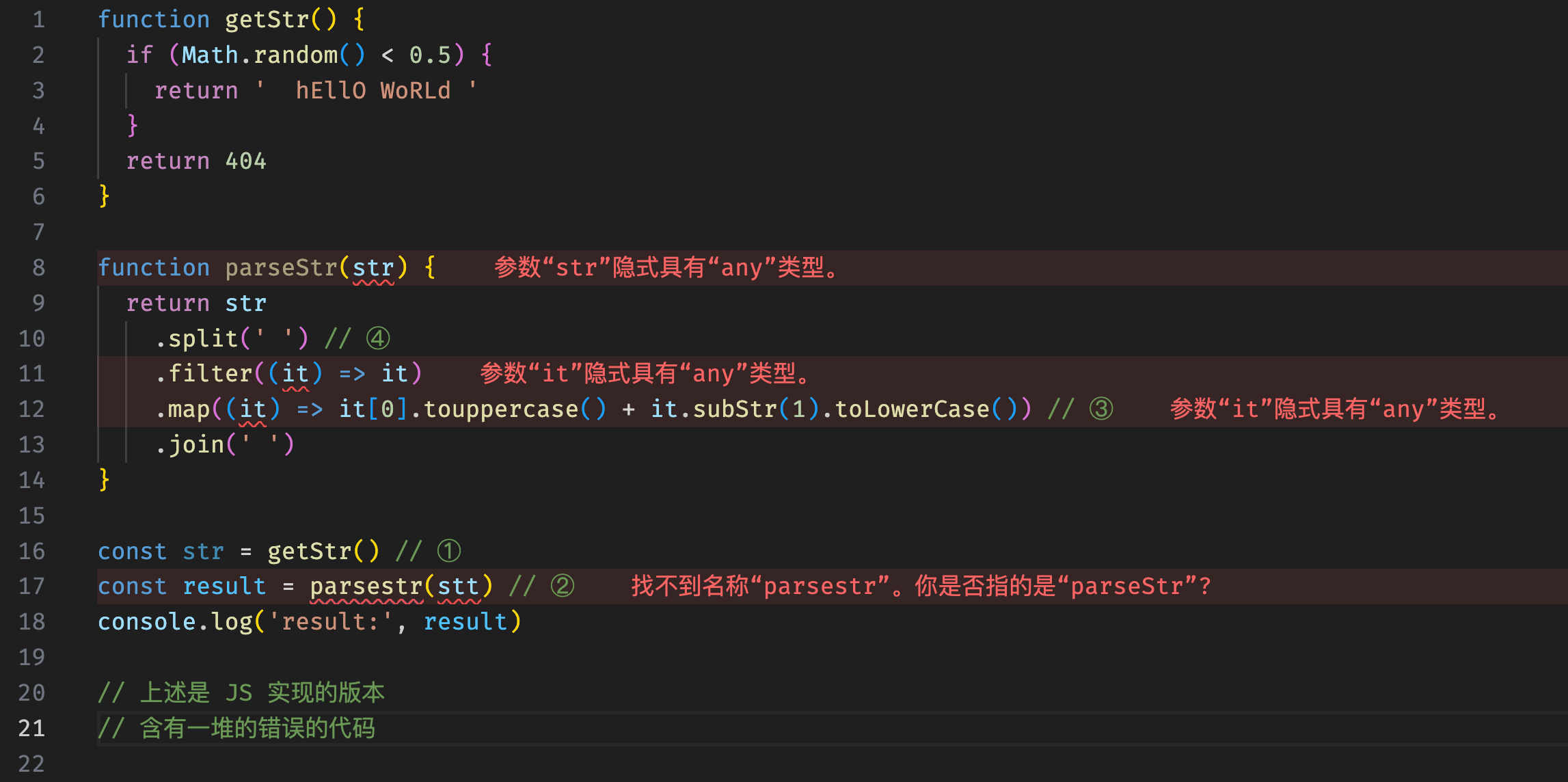Click the ".join(' ')" call on line 13
1568x782 pixels.
point(224,444)
